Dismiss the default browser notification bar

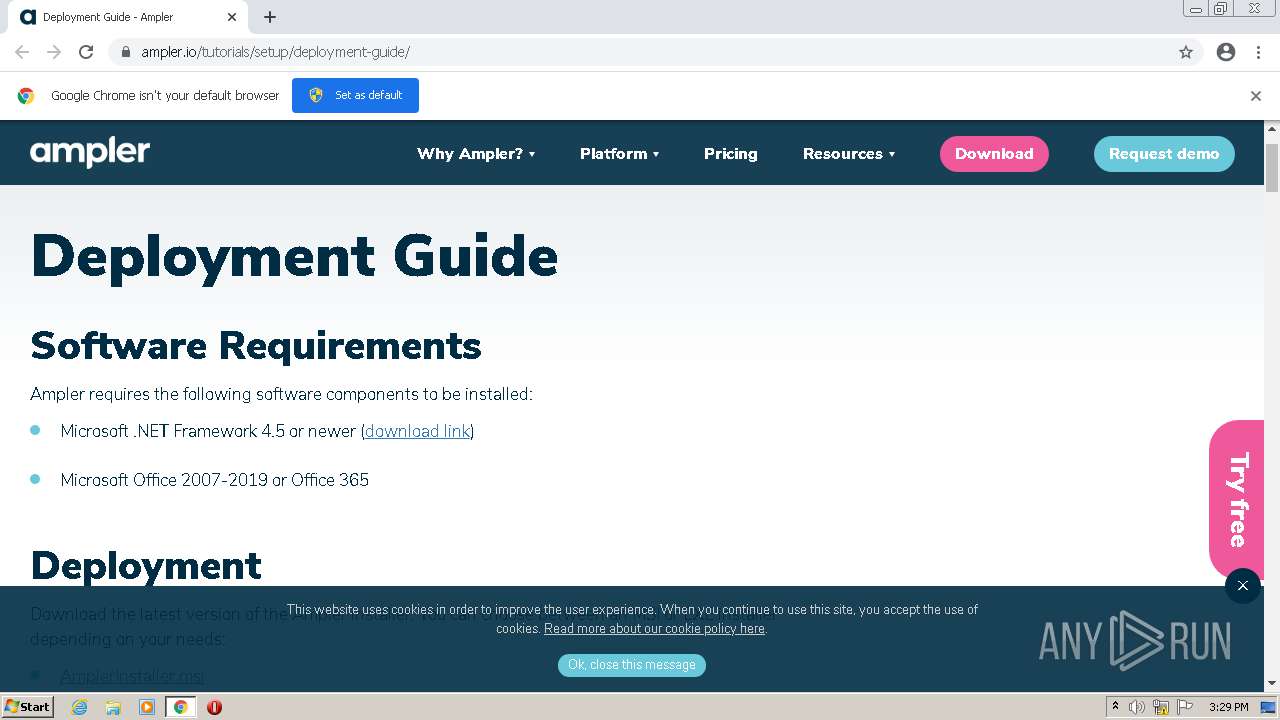[1256, 96]
